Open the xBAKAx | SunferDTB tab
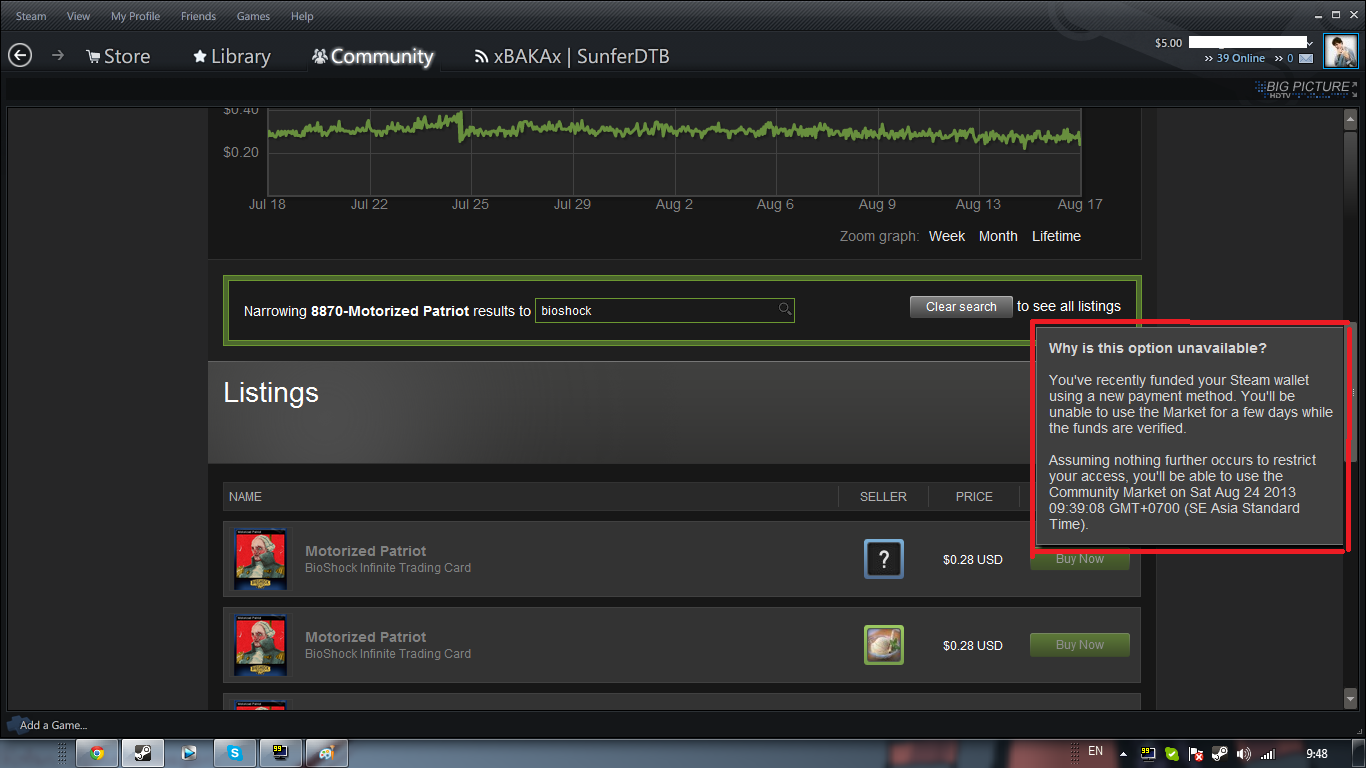Image resolution: width=1366 pixels, height=768 pixels. [x=572, y=56]
